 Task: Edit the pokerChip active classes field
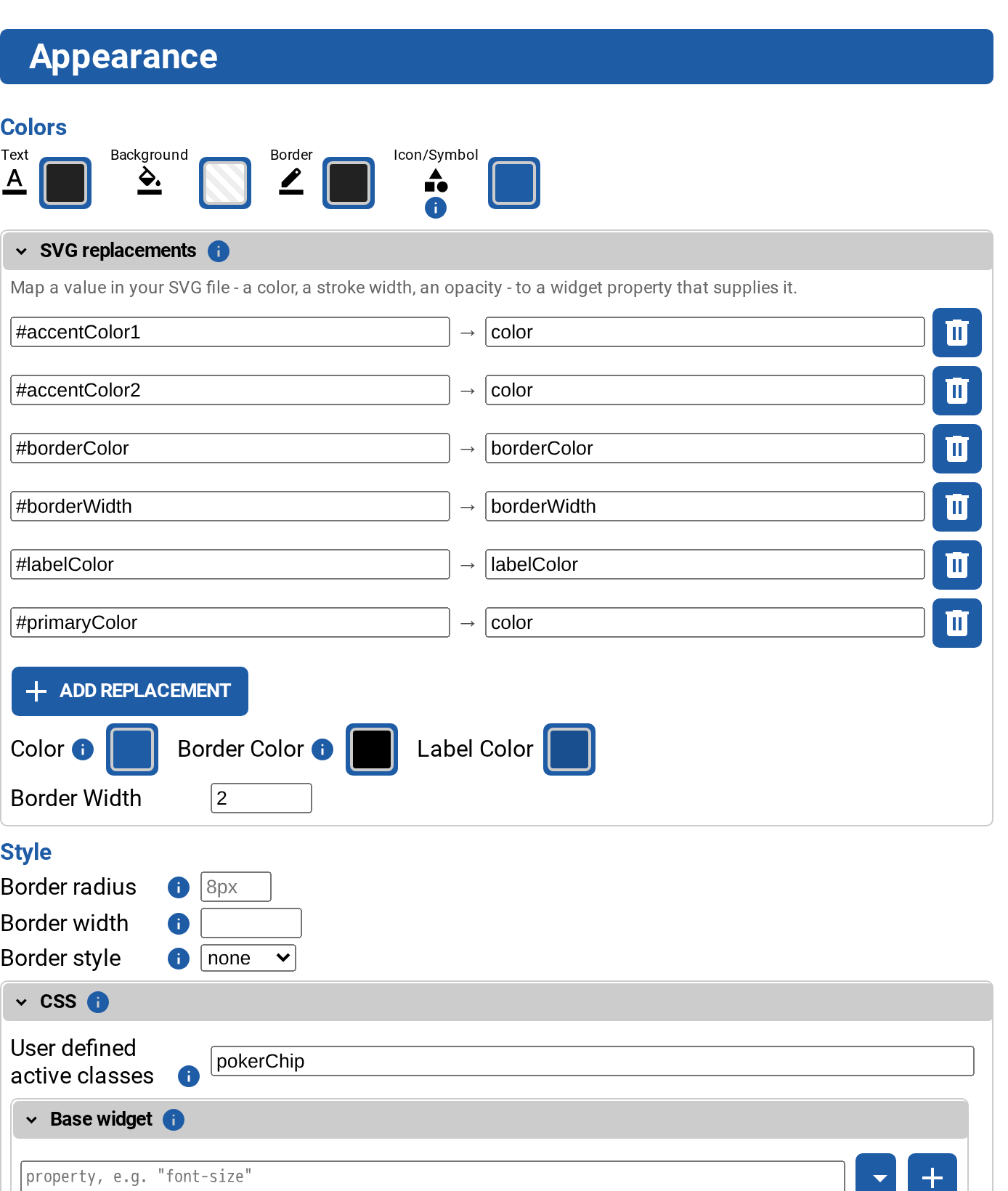click(593, 1061)
